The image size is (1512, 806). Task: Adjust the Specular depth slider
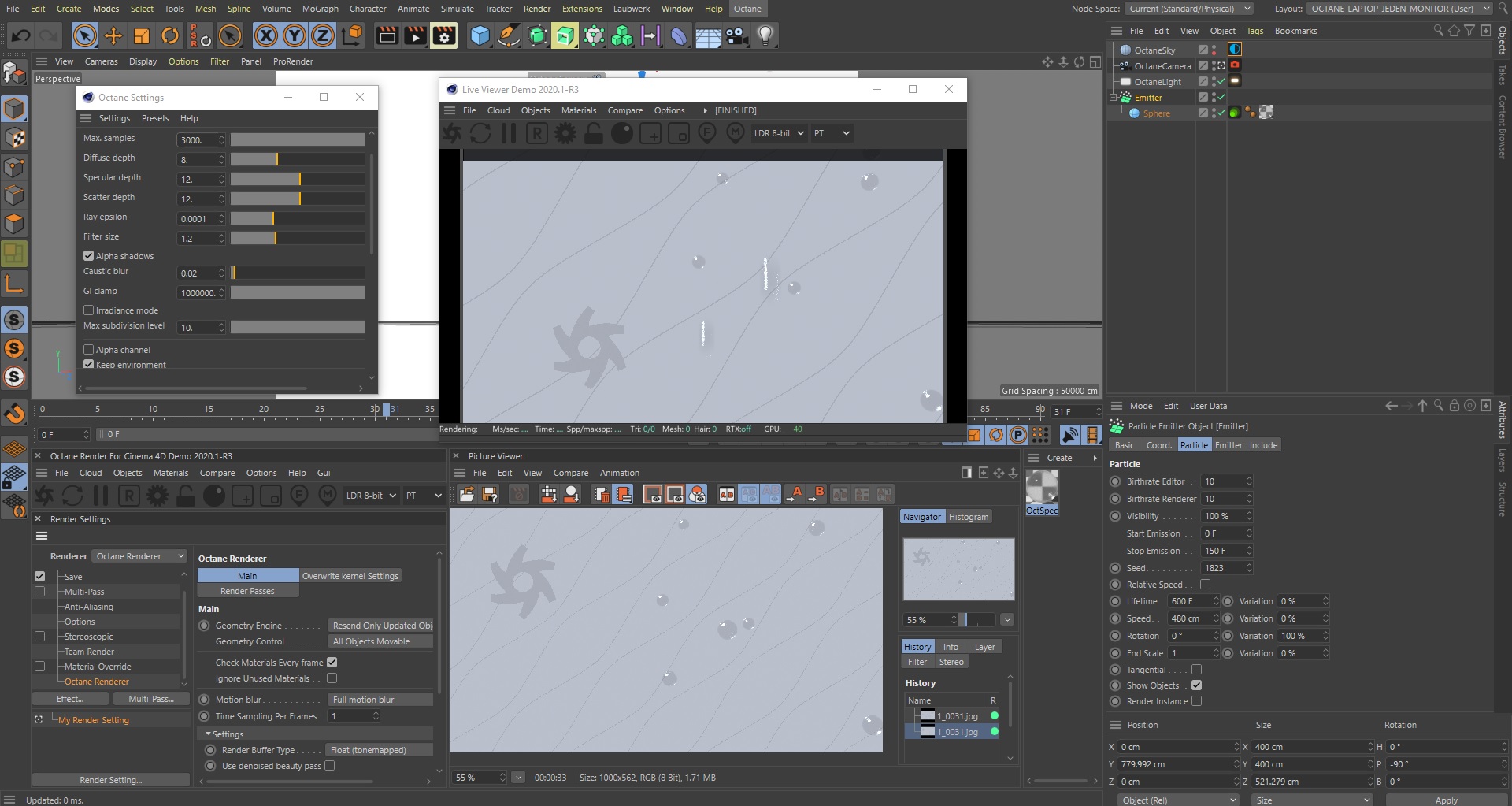point(298,179)
